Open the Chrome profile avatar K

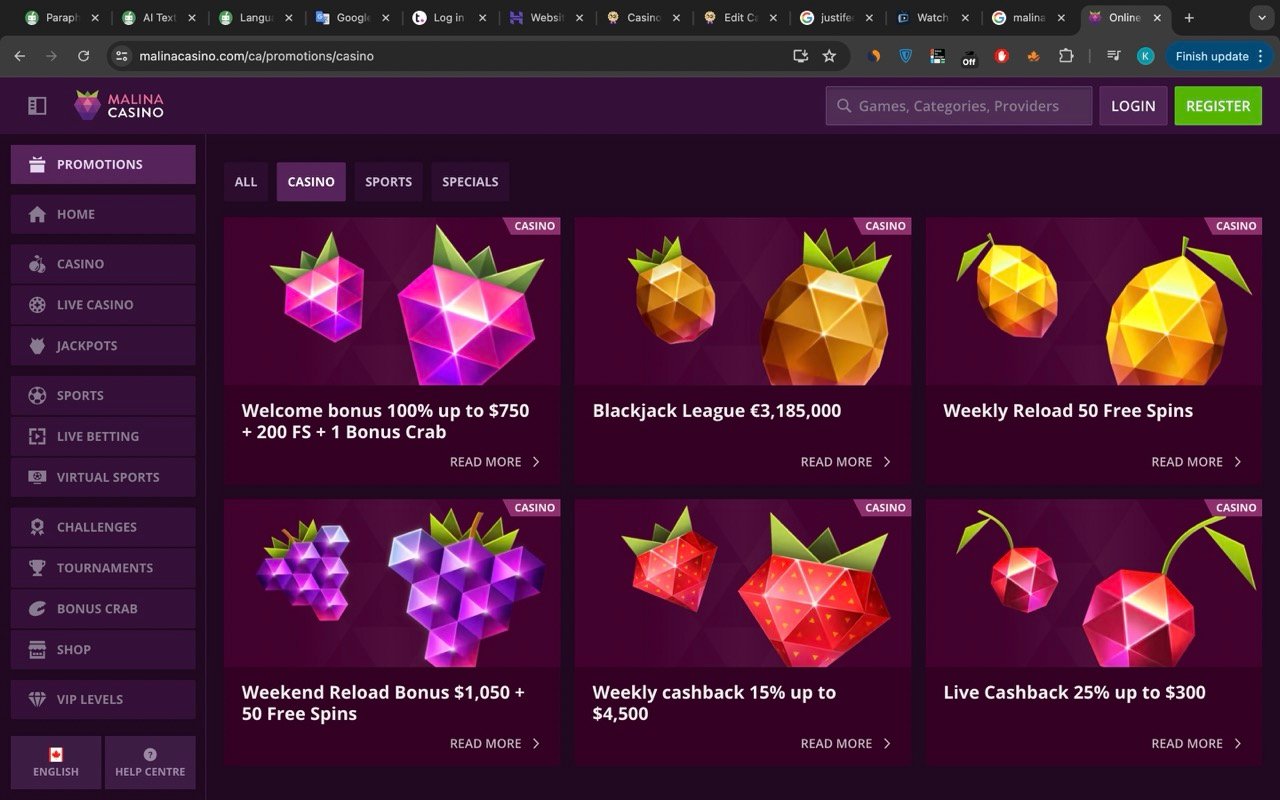pyautogui.click(x=1146, y=56)
